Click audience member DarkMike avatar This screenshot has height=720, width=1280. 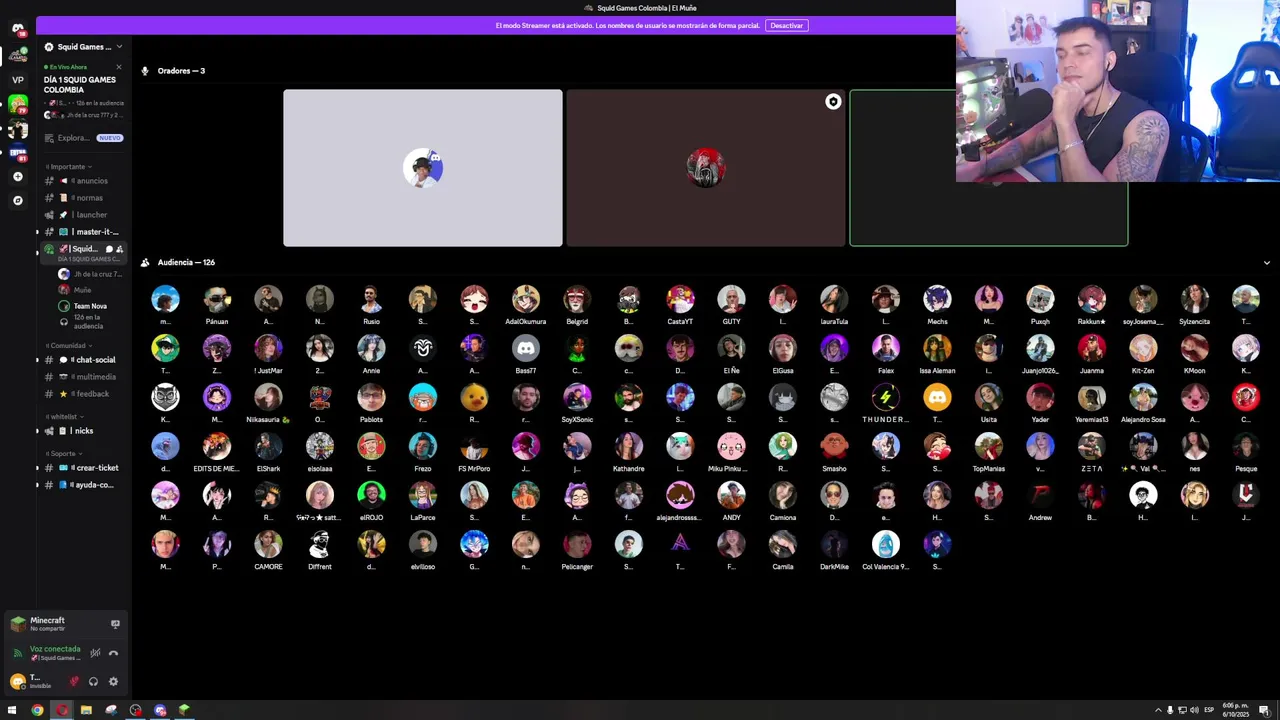[x=834, y=544]
